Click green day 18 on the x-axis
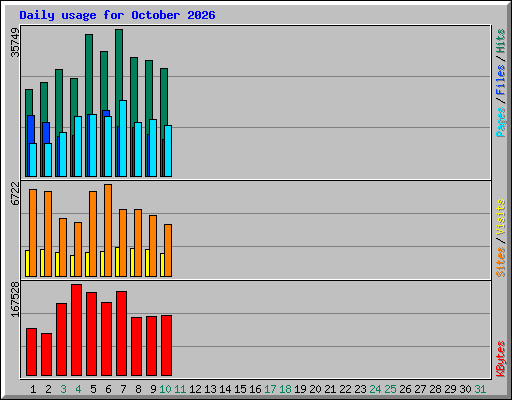Image resolution: width=512 pixels, height=400 pixels. (285, 389)
